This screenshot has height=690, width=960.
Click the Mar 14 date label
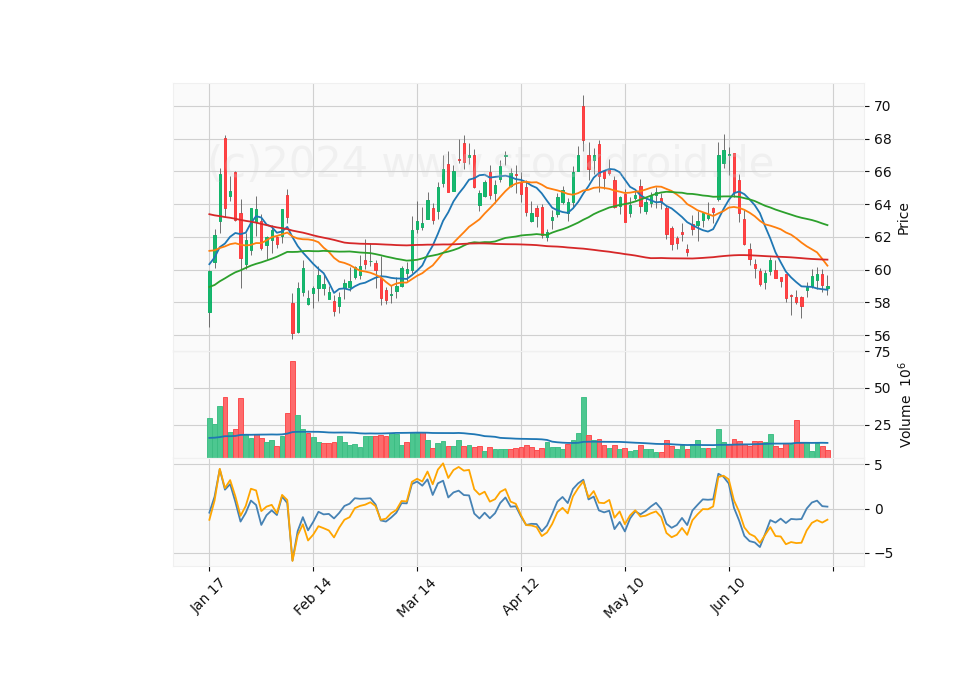(x=416, y=597)
